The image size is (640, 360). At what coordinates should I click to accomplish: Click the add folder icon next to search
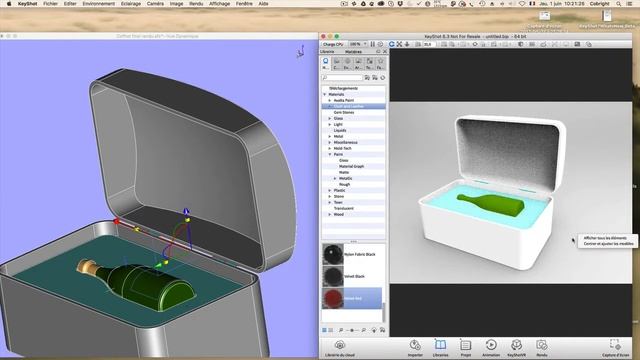click(367, 78)
